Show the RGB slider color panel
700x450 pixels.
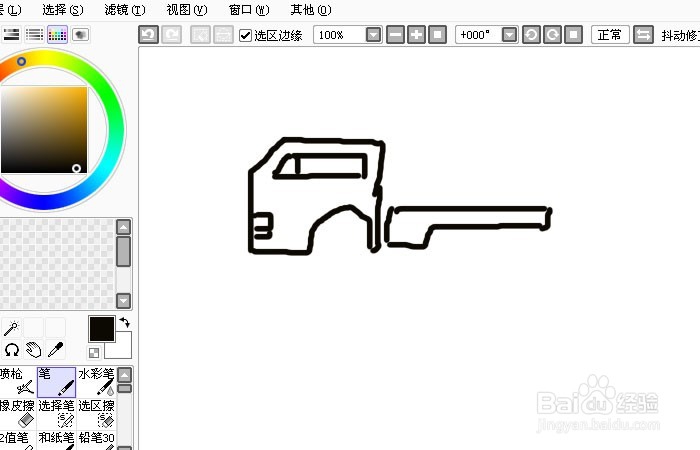[x=12, y=34]
